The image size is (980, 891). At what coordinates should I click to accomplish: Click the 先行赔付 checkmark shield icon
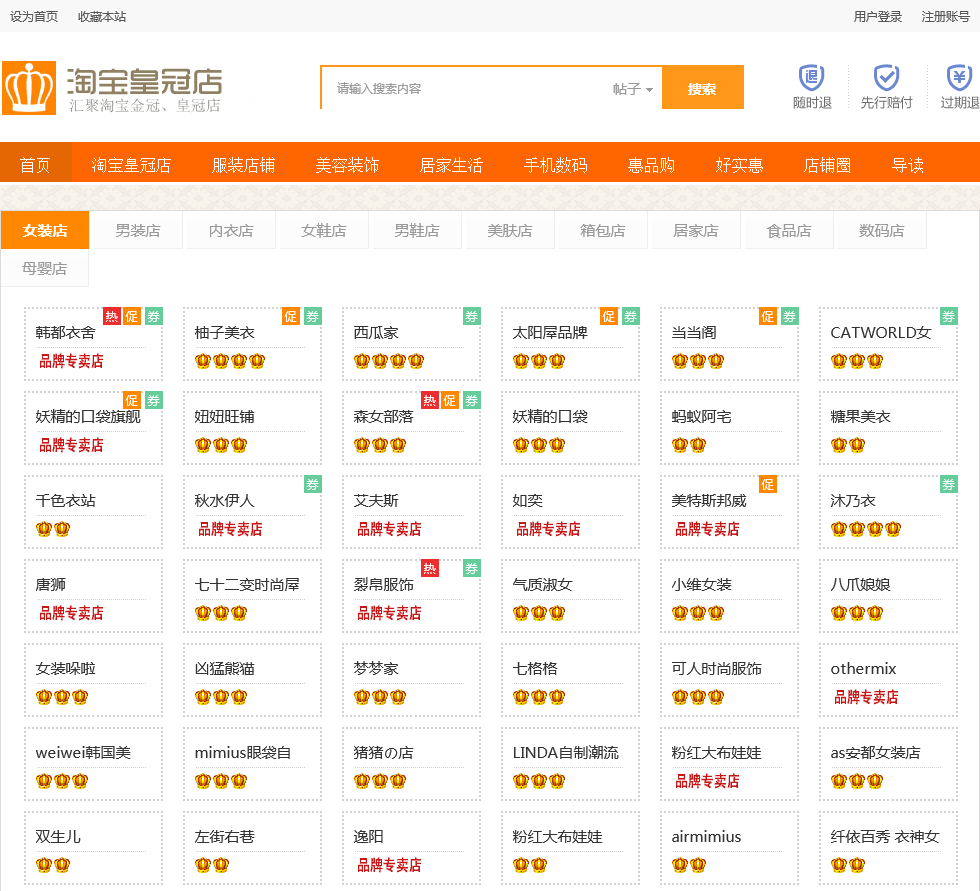886,78
